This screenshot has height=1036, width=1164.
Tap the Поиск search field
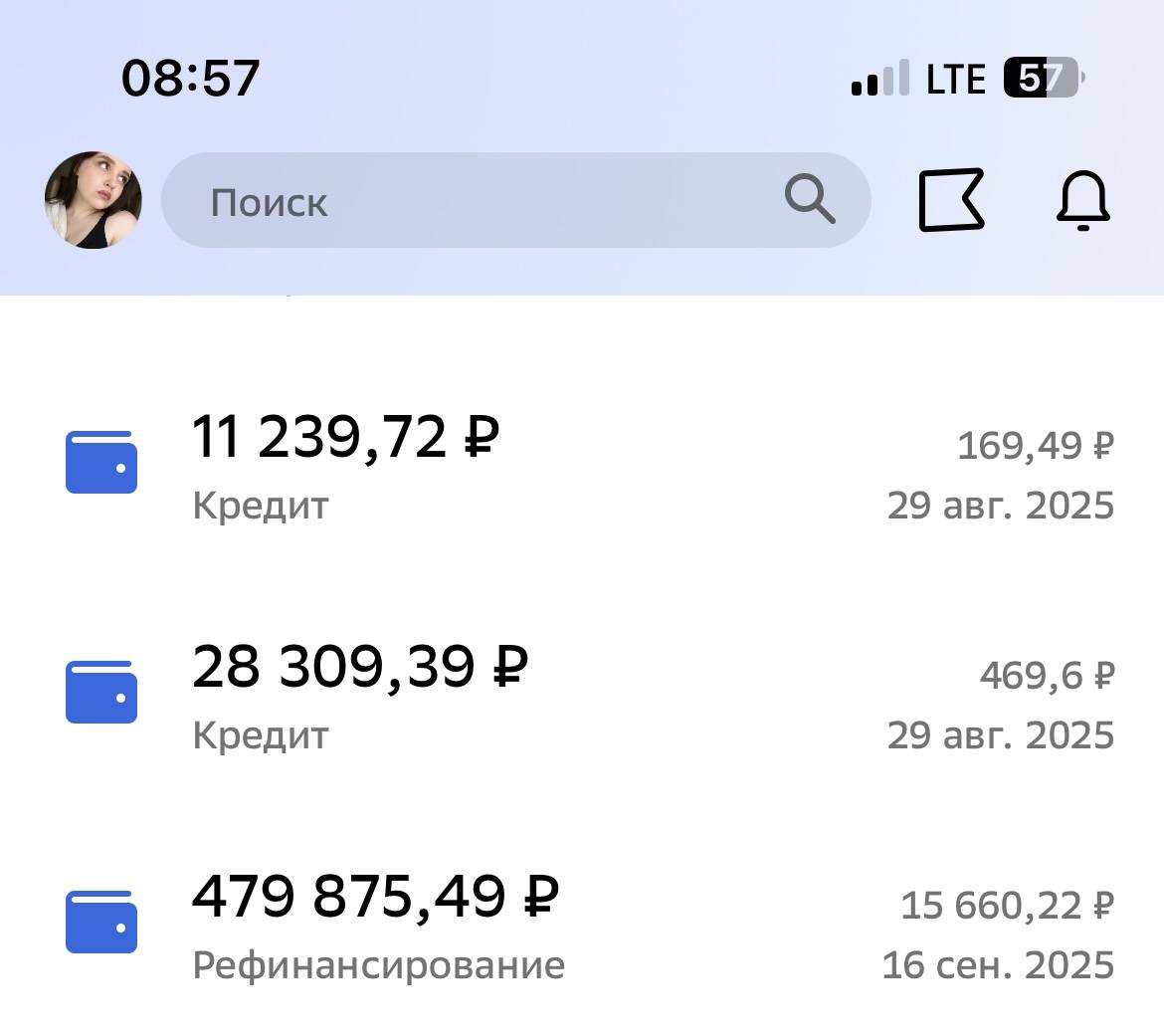coord(448,200)
